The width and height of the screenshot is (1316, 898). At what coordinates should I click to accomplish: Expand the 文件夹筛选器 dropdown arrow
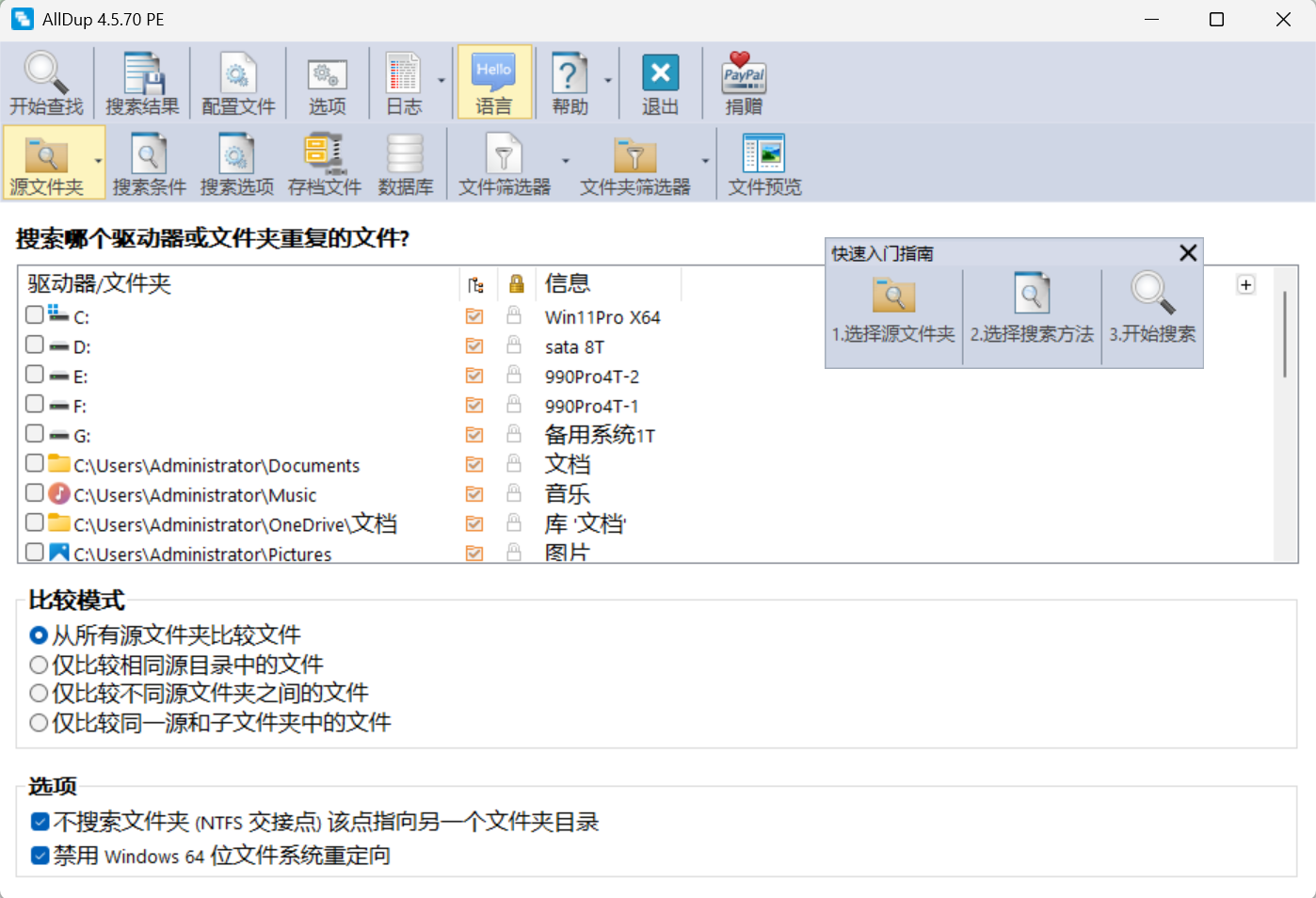tap(706, 163)
